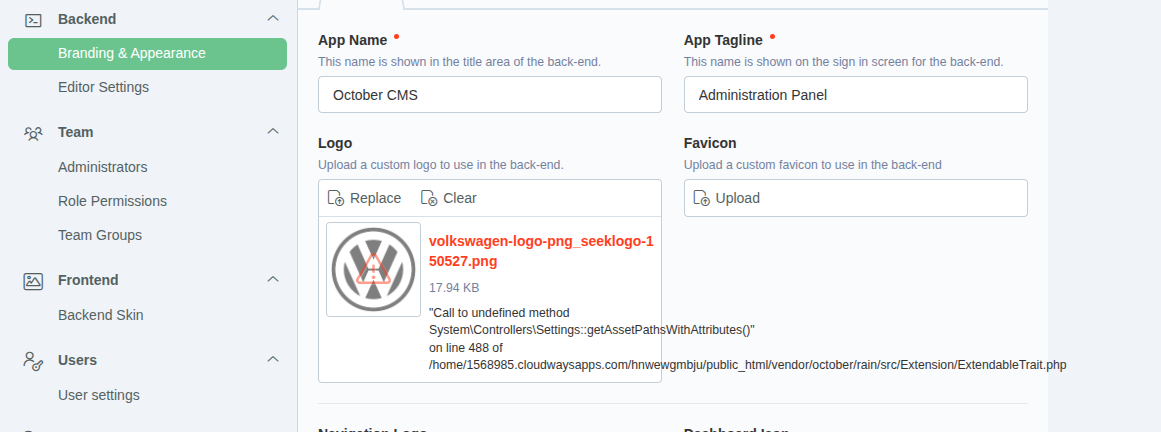This screenshot has height=432, width=1161.
Task: Click the App Tagline input field
Action: pyautogui.click(x=855, y=95)
